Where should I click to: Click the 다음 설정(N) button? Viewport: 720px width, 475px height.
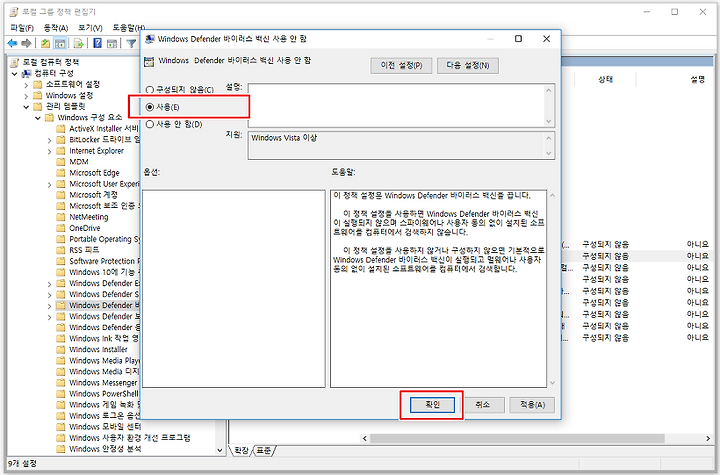pos(467,65)
